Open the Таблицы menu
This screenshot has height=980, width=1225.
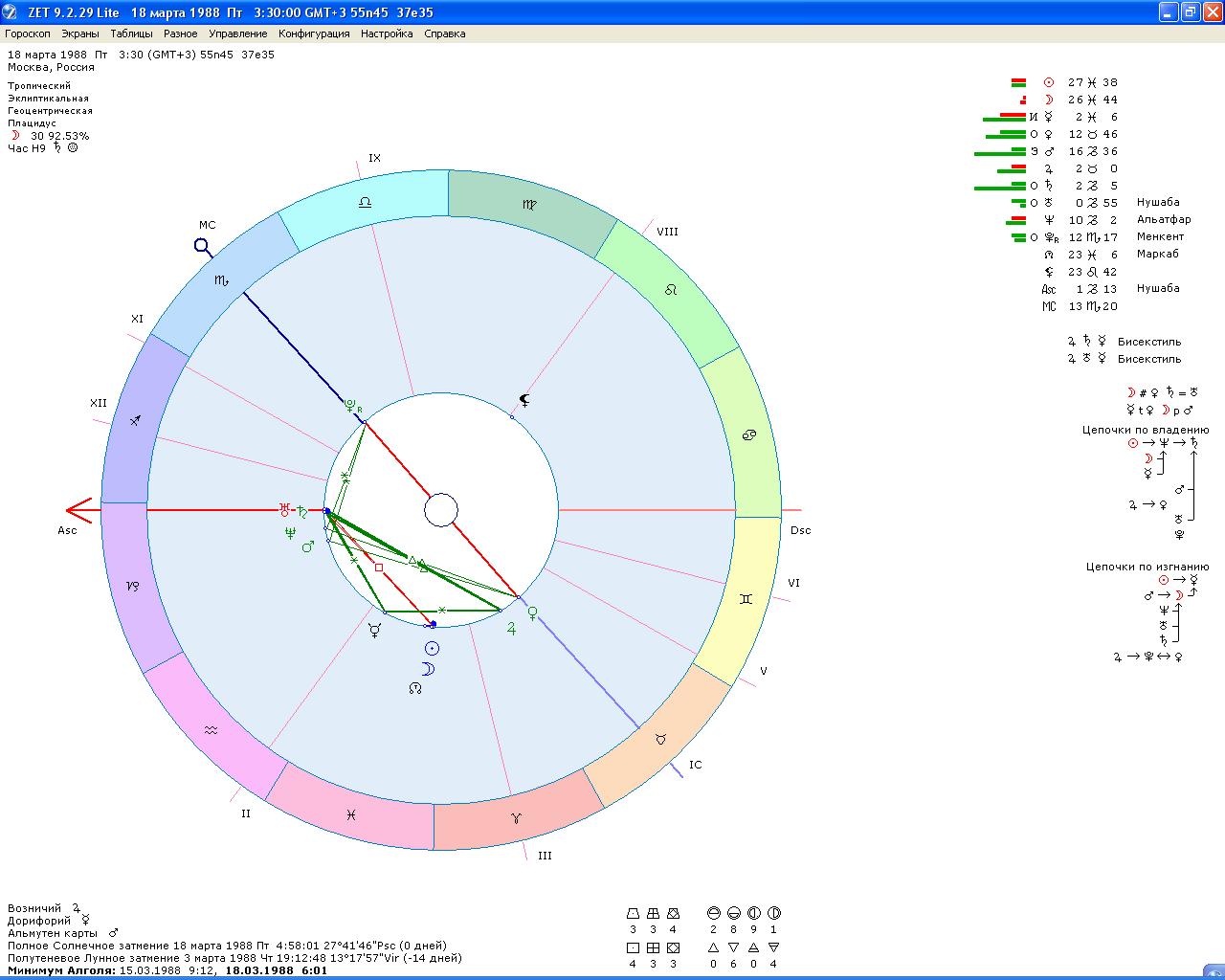coord(131,33)
